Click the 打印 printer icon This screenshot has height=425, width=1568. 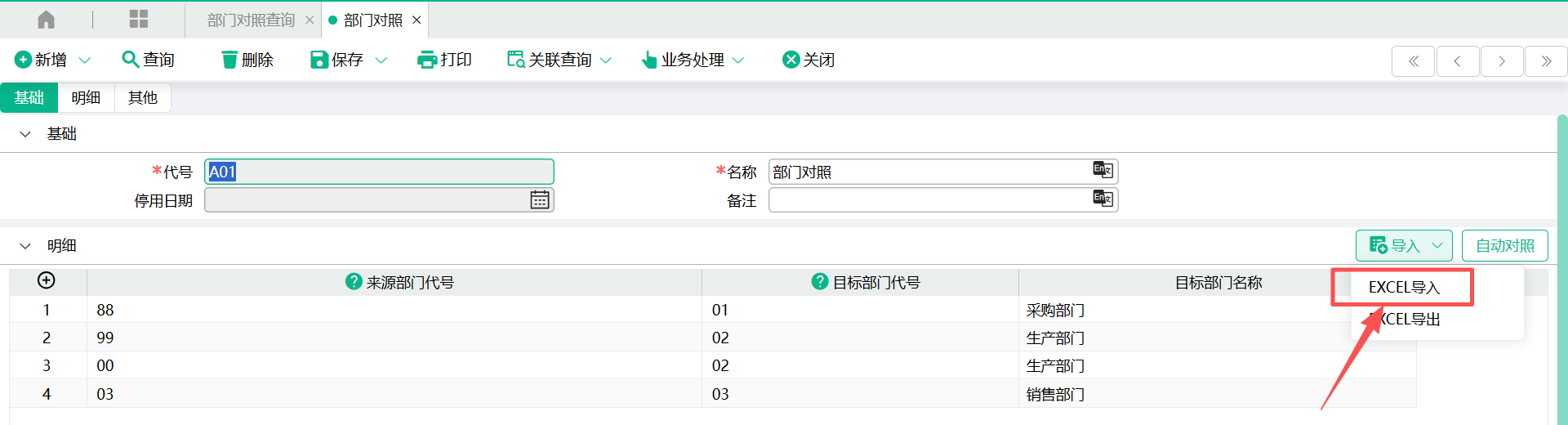coord(426,60)
